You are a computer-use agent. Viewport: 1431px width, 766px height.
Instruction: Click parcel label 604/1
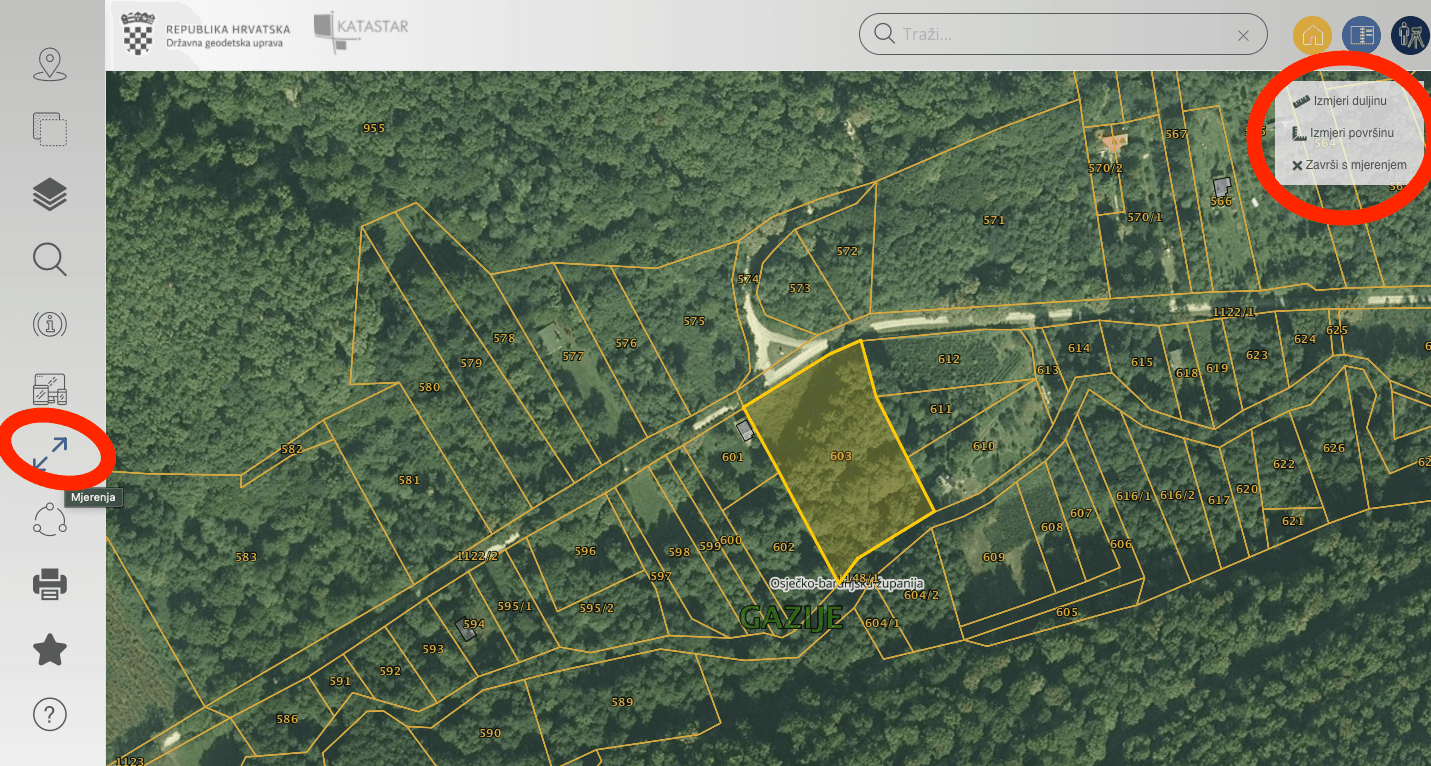click(883, 623)
